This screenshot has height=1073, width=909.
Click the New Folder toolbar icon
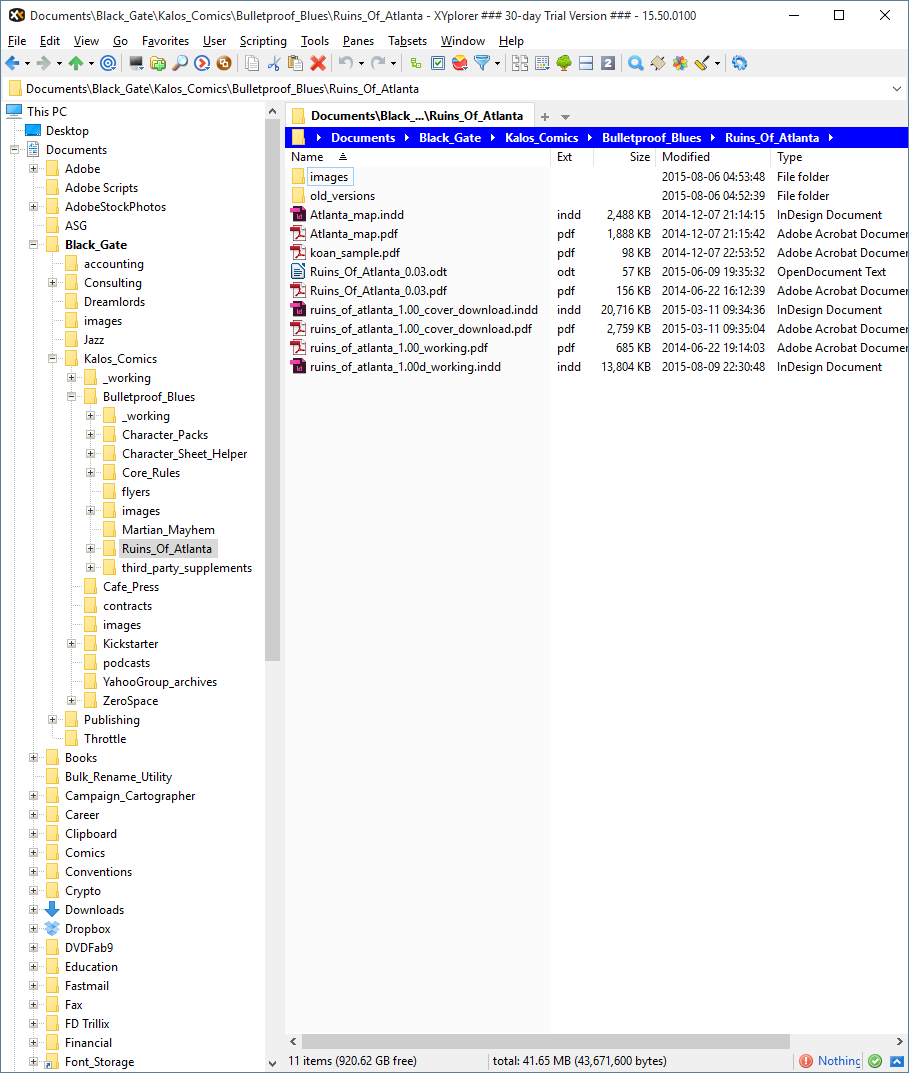pyautogui.click(x=158, y=63)
